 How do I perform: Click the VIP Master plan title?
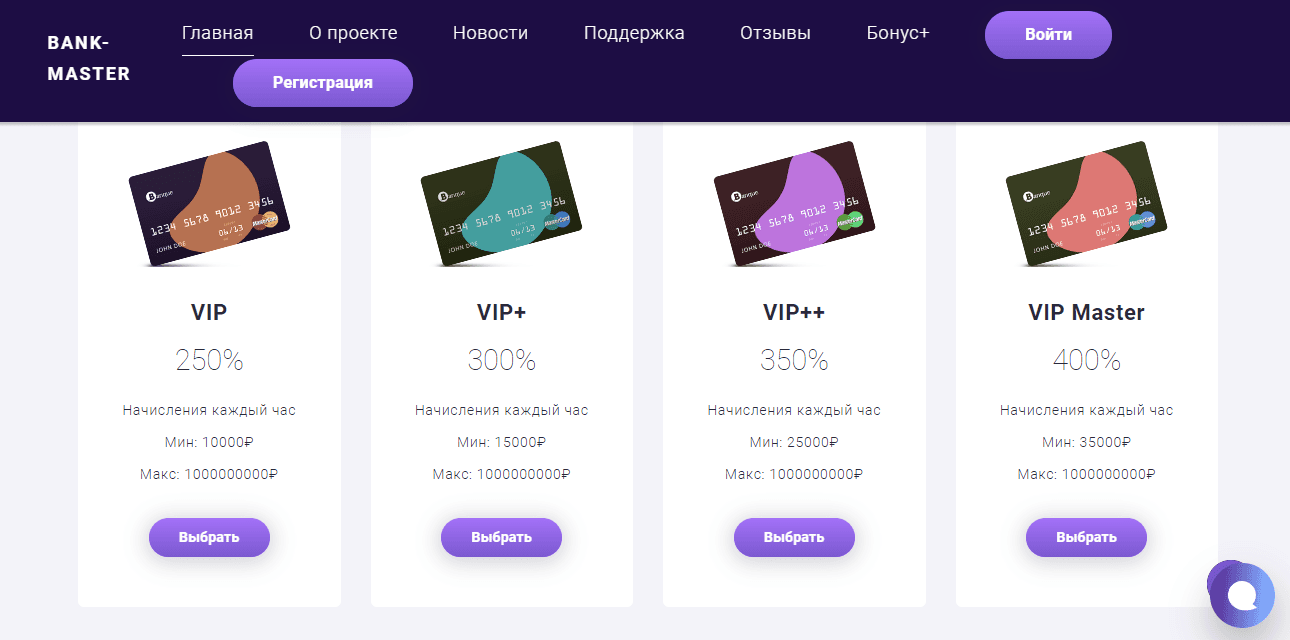pyautogui.click(x=1086, y=312)
